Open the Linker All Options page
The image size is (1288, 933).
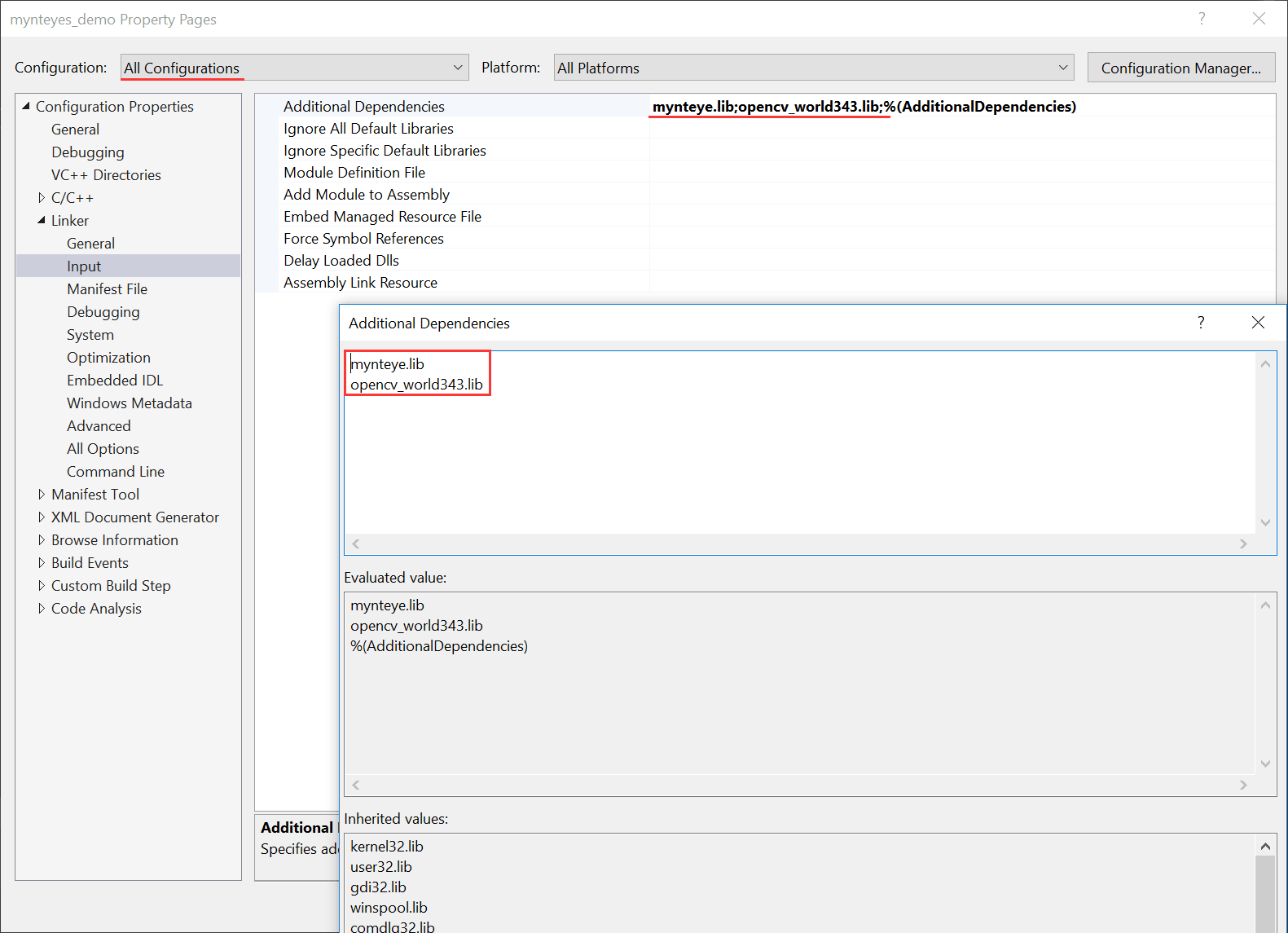click(103, 449)
